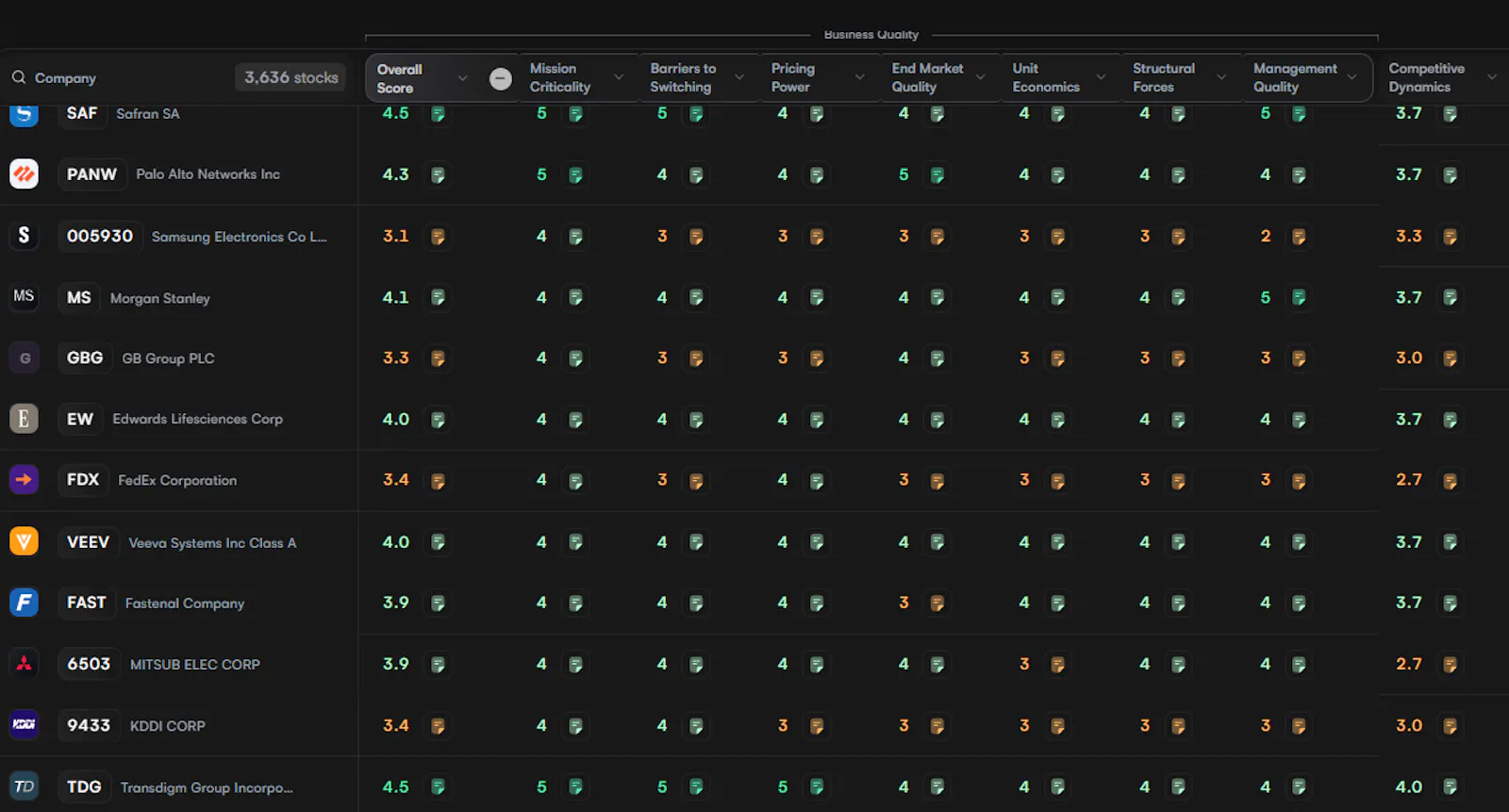Toggle the minus circle in Overall Score header
1509x812 pixels.
[501, 78]
